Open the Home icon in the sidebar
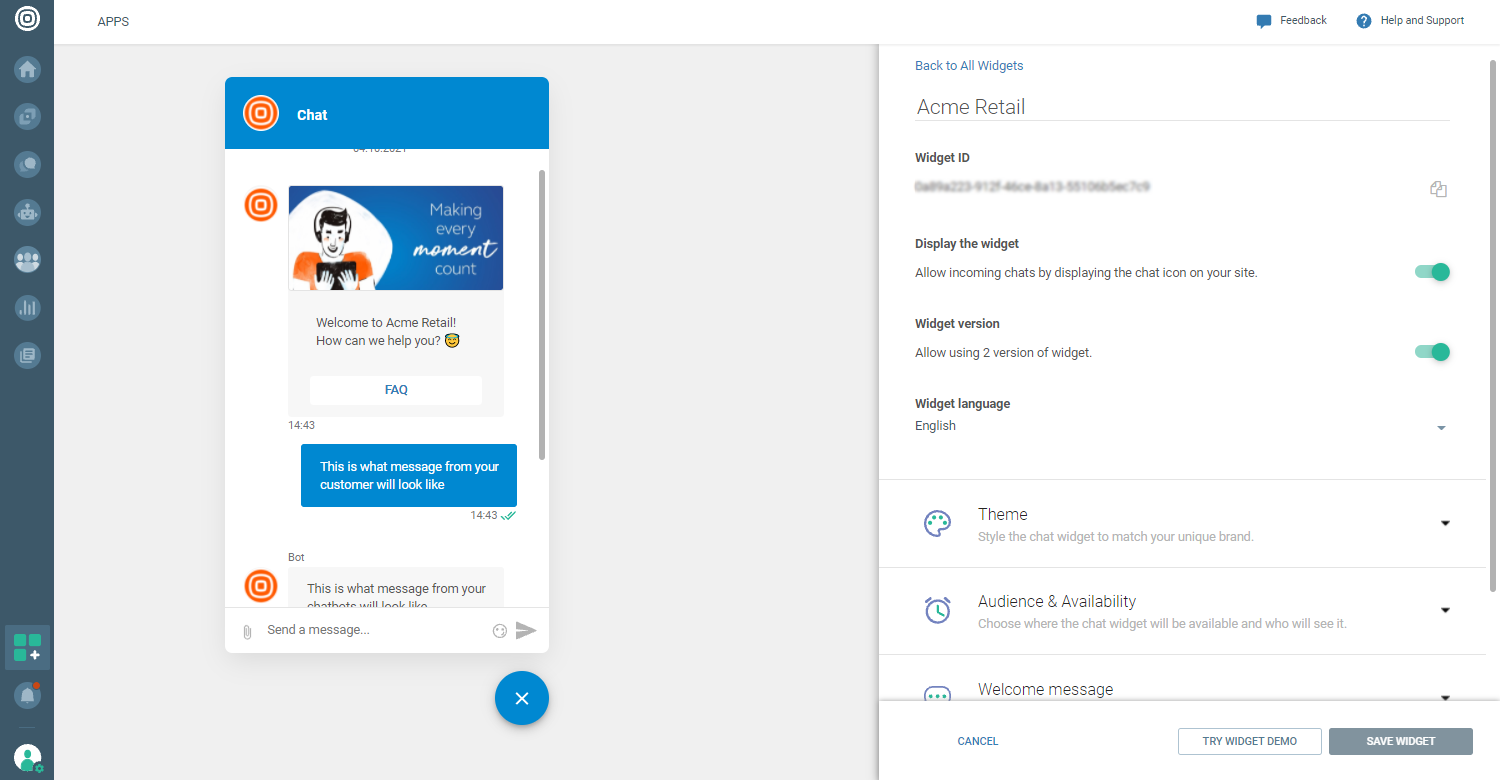The width and height of the screenshot is (1500, 780). pyautogui.click(x=27, y=69)
